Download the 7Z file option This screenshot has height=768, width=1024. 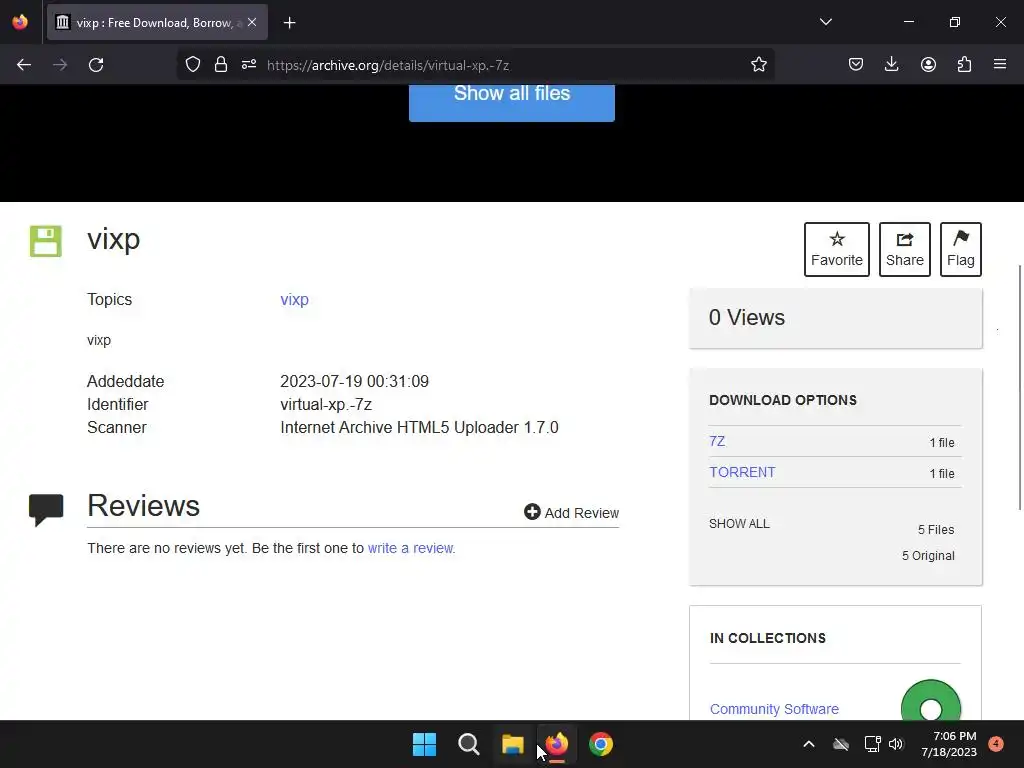pos(717,441)
